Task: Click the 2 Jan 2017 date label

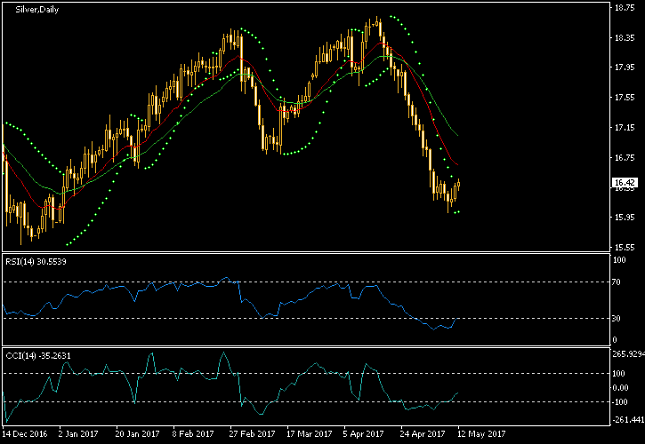Action: (78, 434)
